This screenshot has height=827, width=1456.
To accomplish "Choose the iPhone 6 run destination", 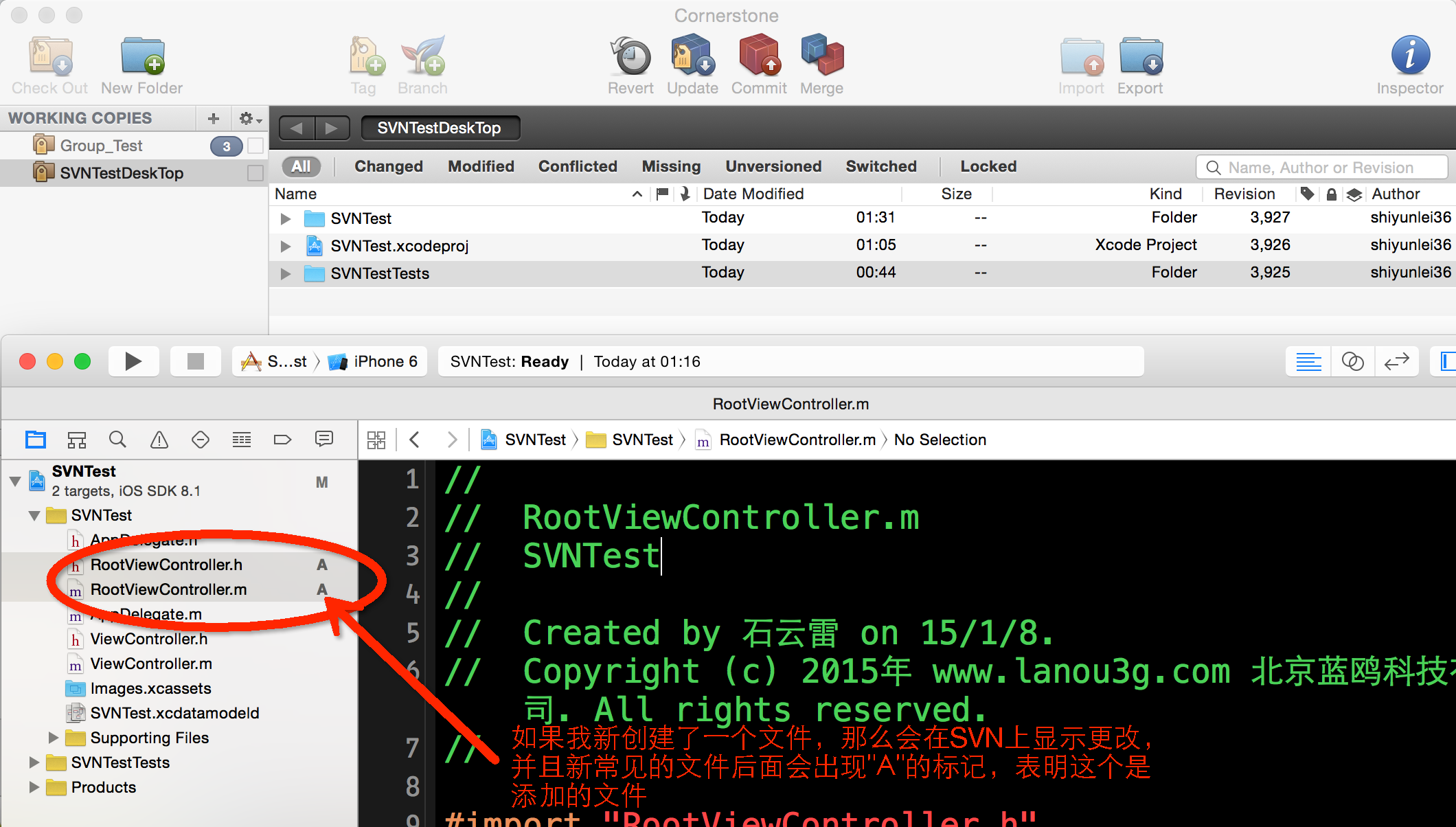I will point(374,361).
